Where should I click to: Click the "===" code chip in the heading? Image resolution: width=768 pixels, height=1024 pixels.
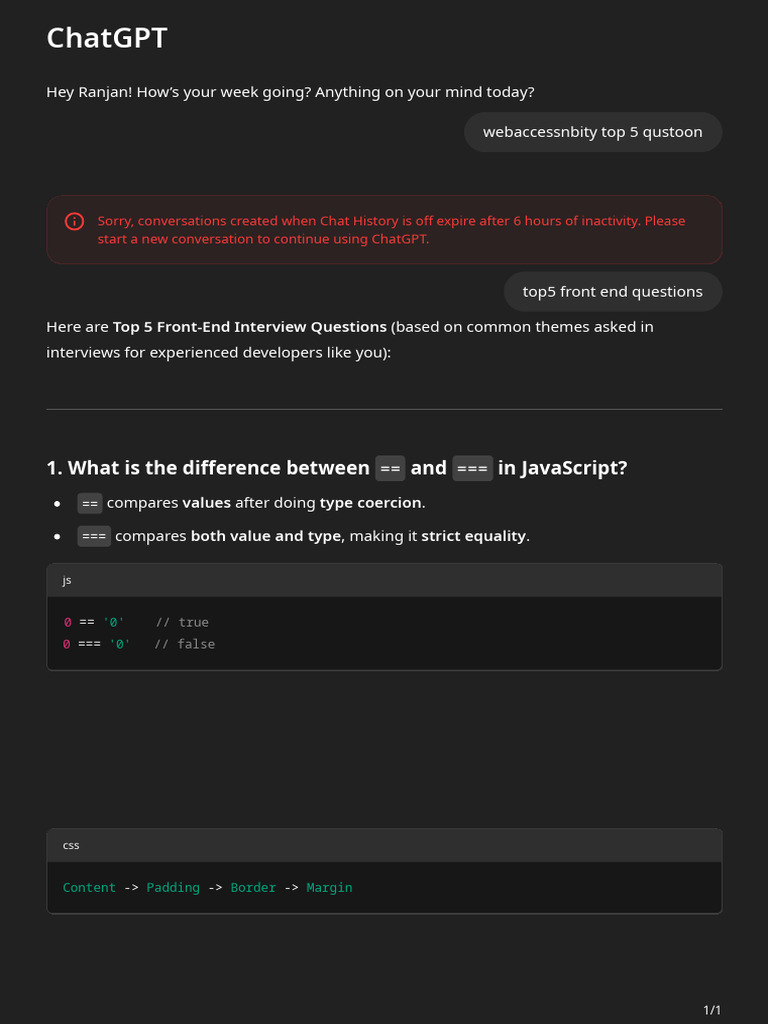coord(472,468)
